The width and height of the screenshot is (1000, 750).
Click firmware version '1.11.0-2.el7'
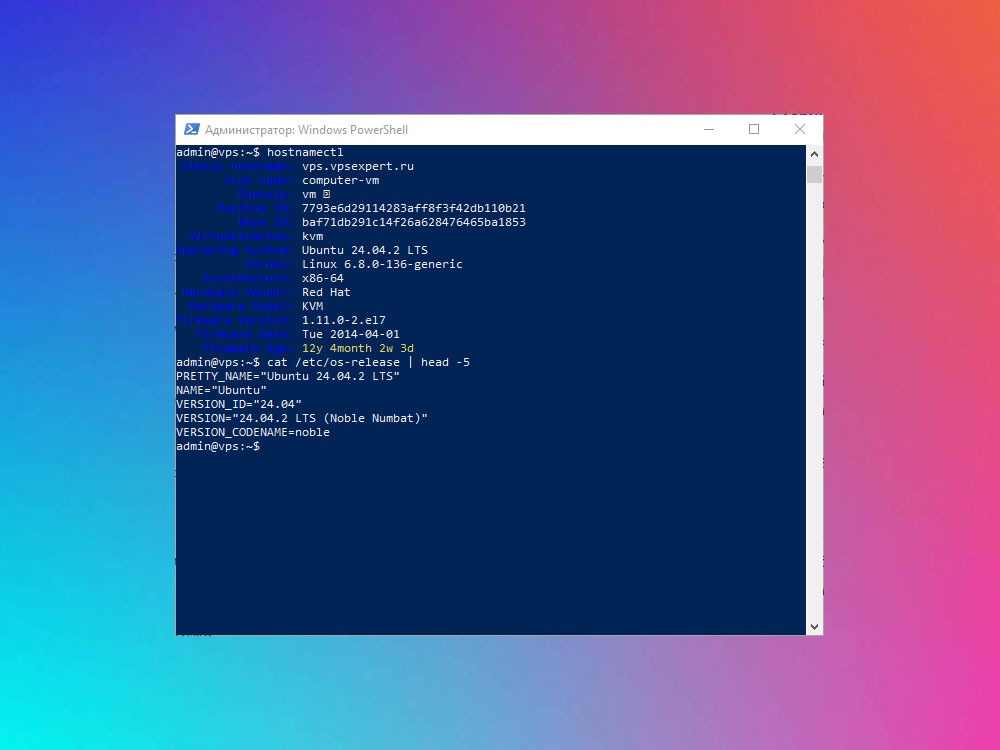tap(344, 321)
